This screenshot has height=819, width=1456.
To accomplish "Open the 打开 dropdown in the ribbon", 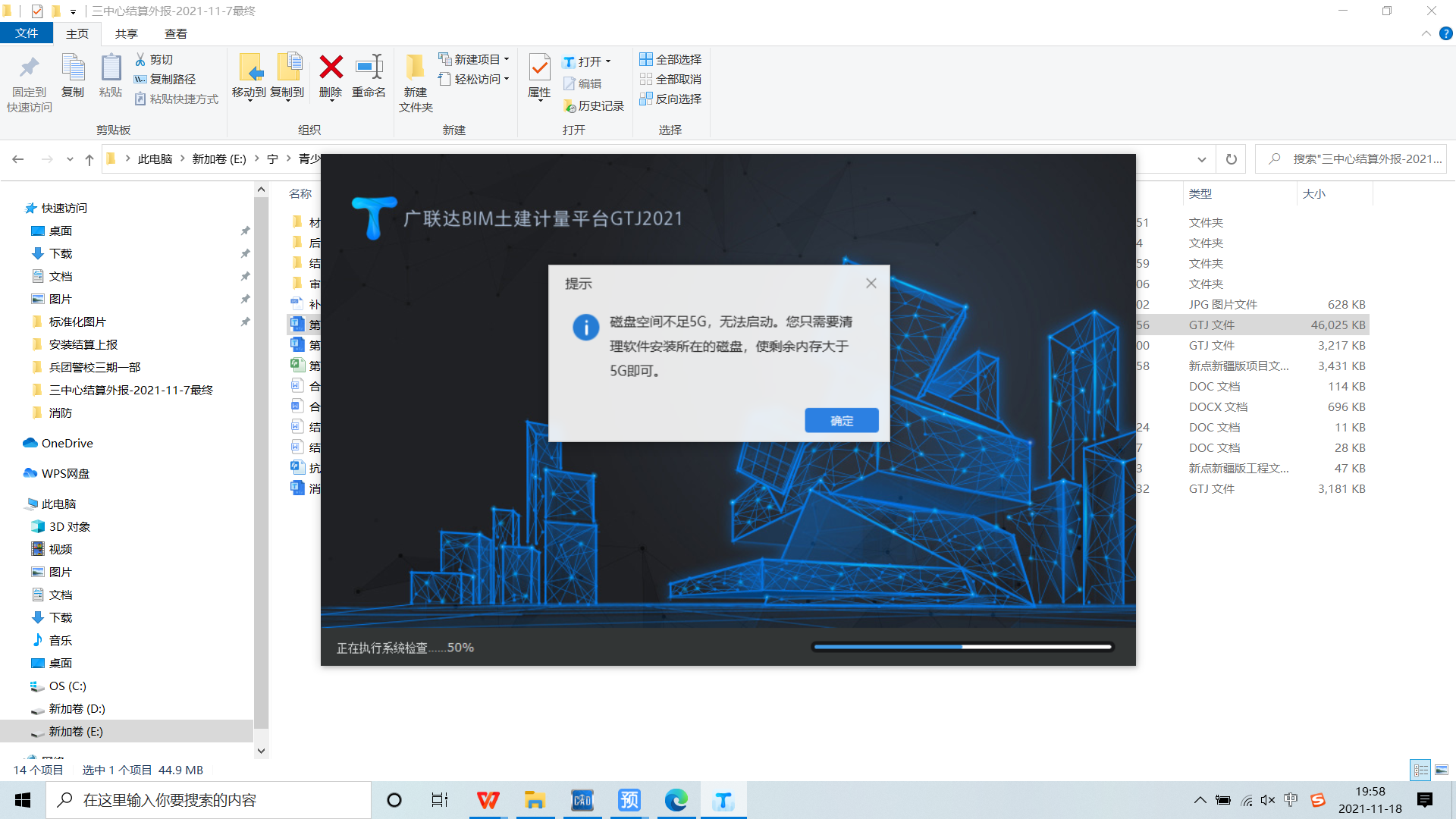I will pyautogui.click(x=587, y=61).
